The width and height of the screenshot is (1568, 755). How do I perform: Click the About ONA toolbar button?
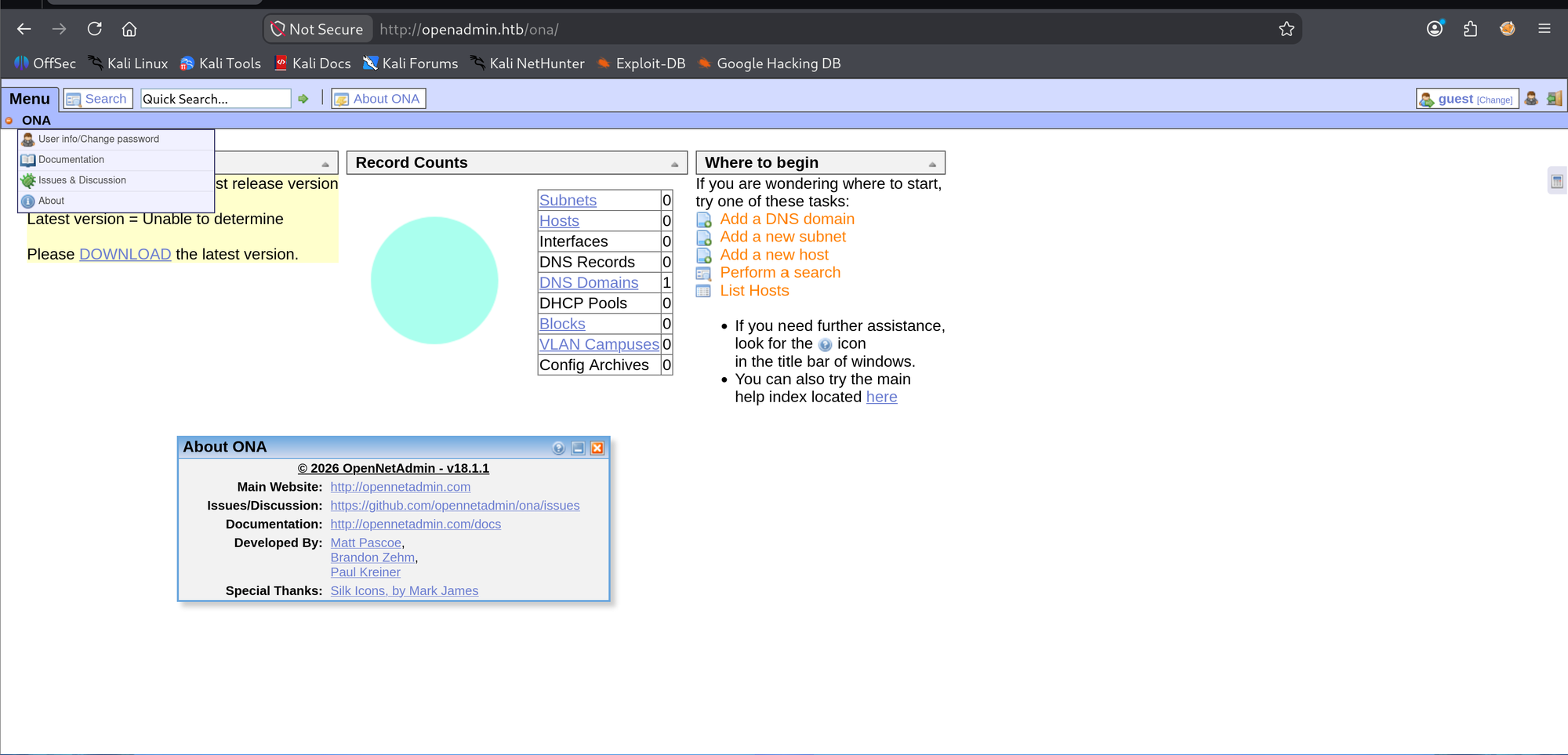coord(378,99)
